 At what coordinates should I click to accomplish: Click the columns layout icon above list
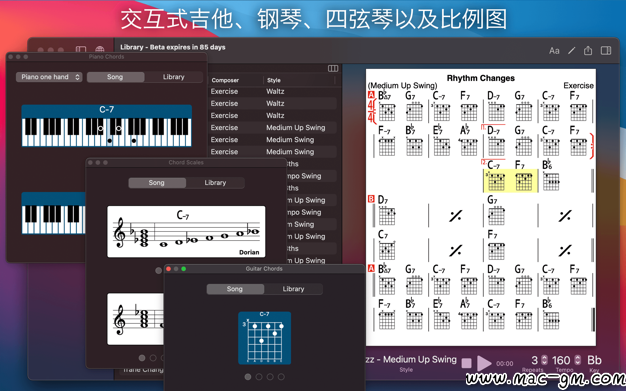click(333, 68)
